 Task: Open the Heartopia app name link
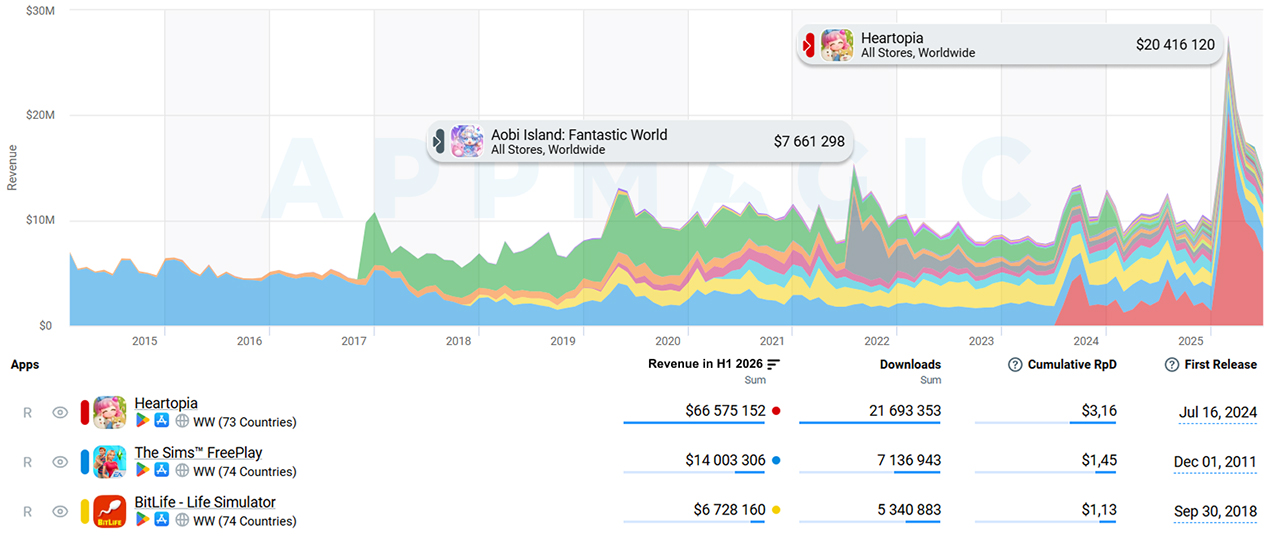click(167, 403)
